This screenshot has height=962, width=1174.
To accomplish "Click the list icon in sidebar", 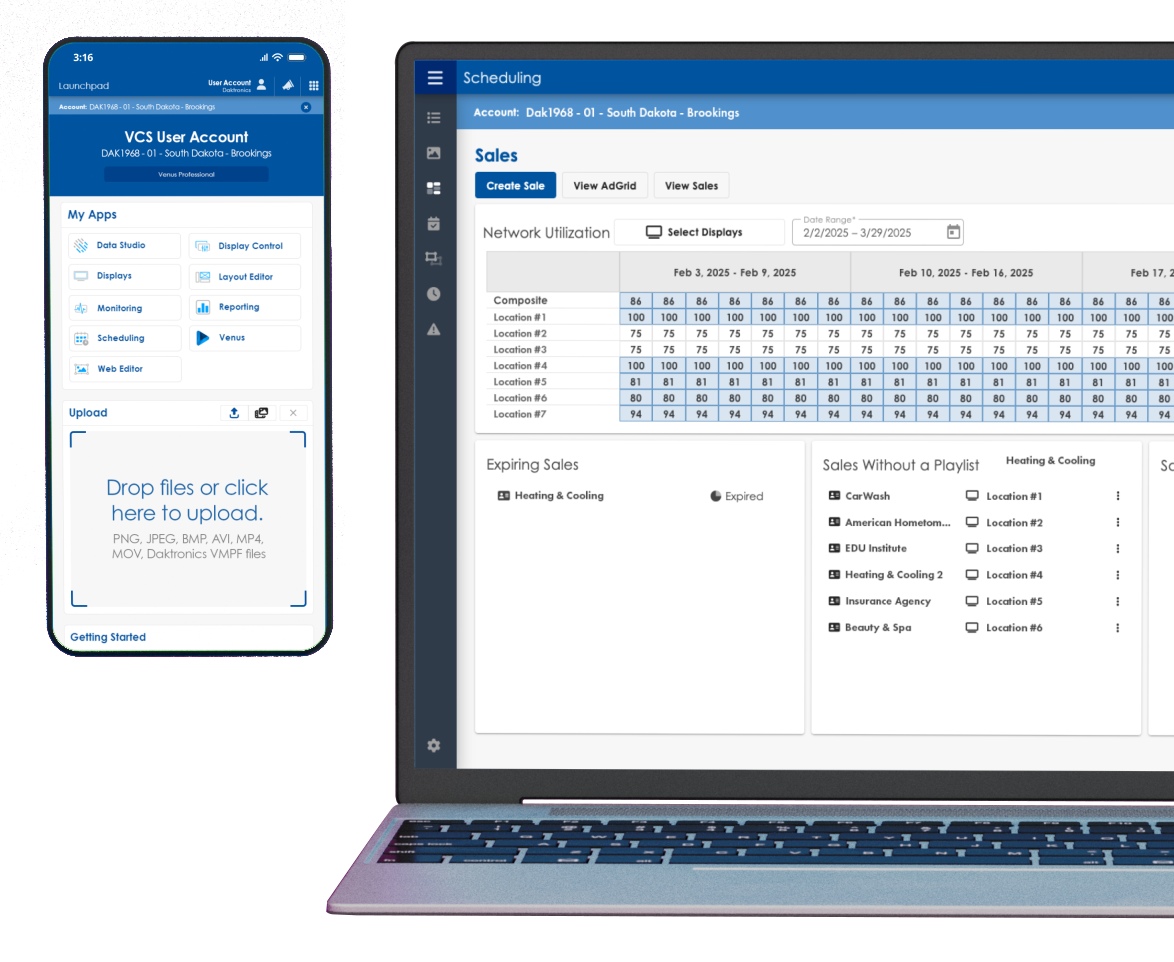I will [434, 118].
